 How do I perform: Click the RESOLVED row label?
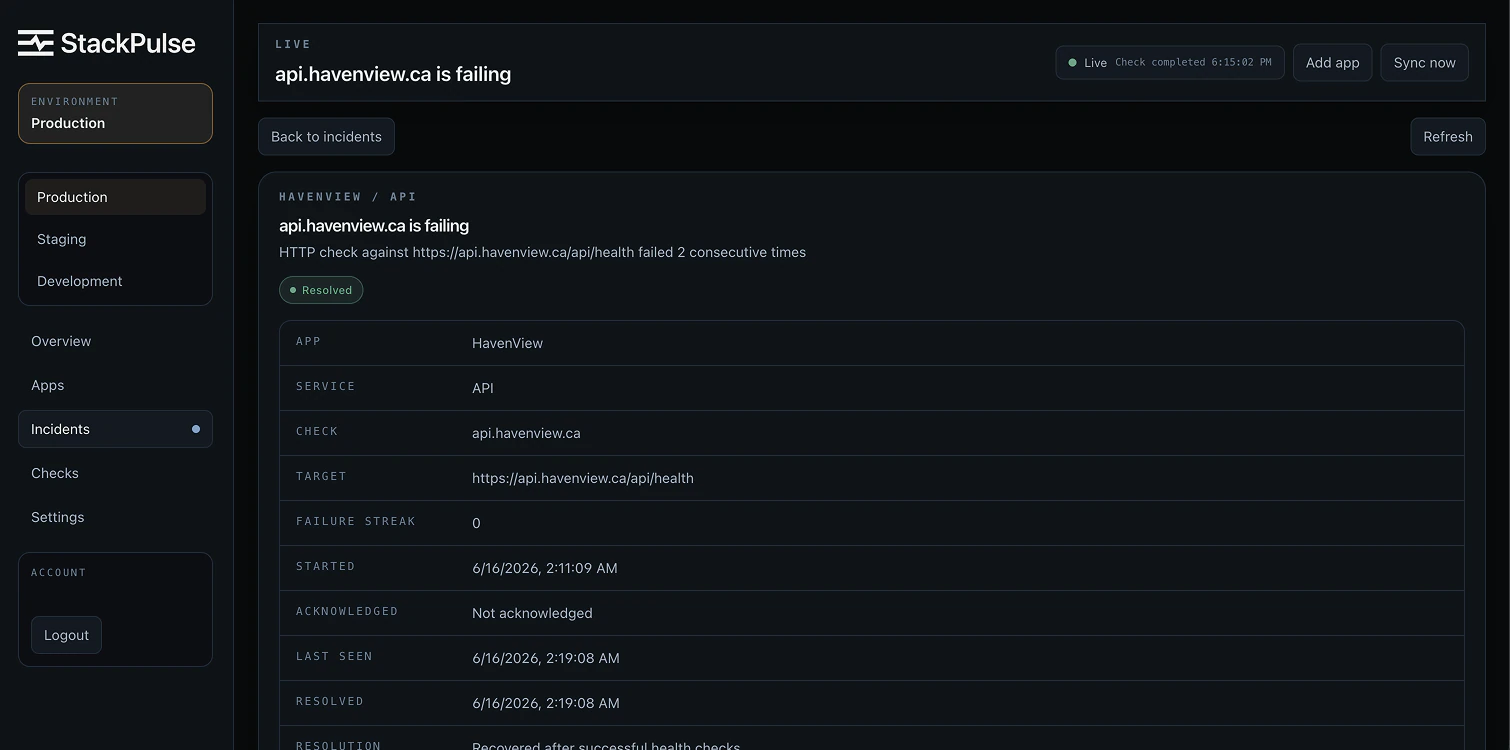(330, 701)
